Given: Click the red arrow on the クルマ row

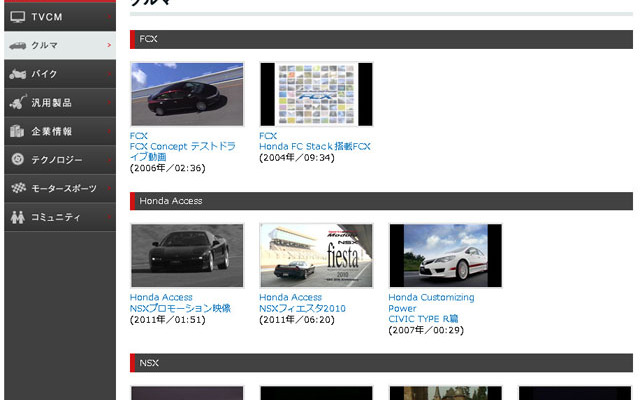Looking at the screenshot, I should click(x=109, y=45).
